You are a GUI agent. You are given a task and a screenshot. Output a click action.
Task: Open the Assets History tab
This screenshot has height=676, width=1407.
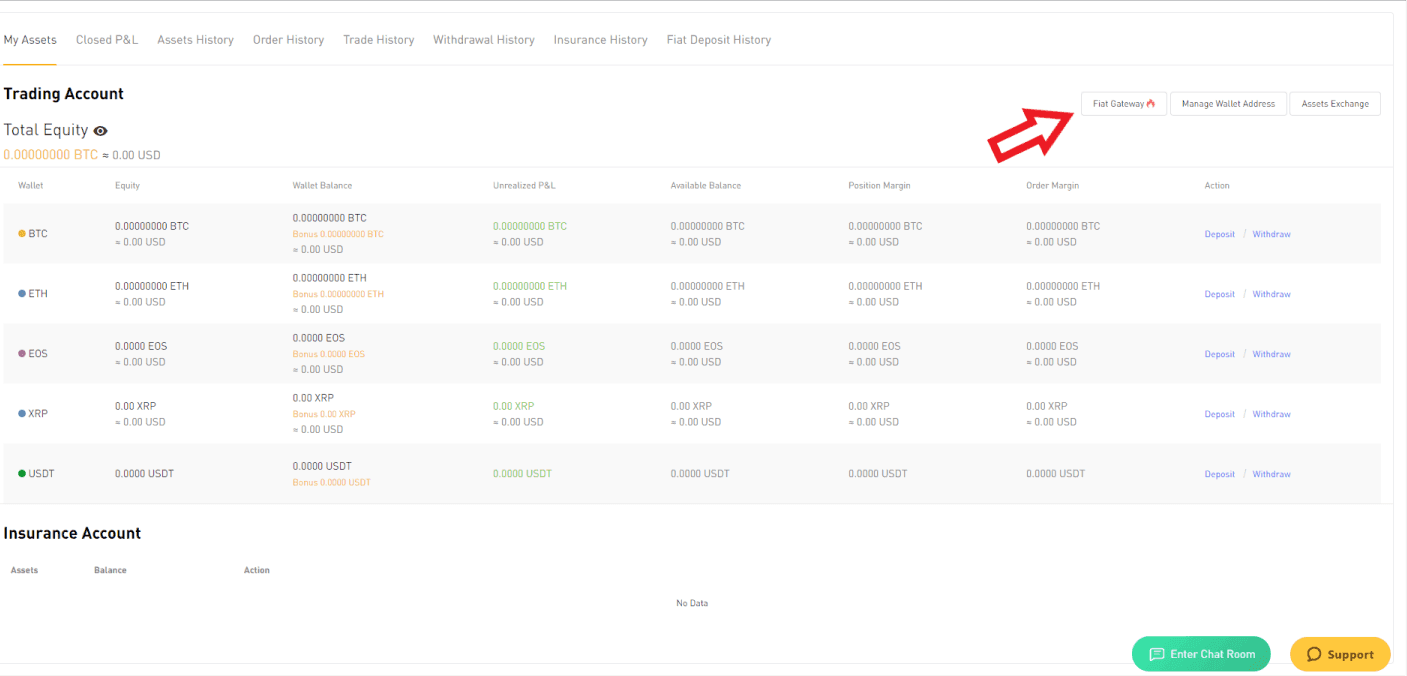195,40
